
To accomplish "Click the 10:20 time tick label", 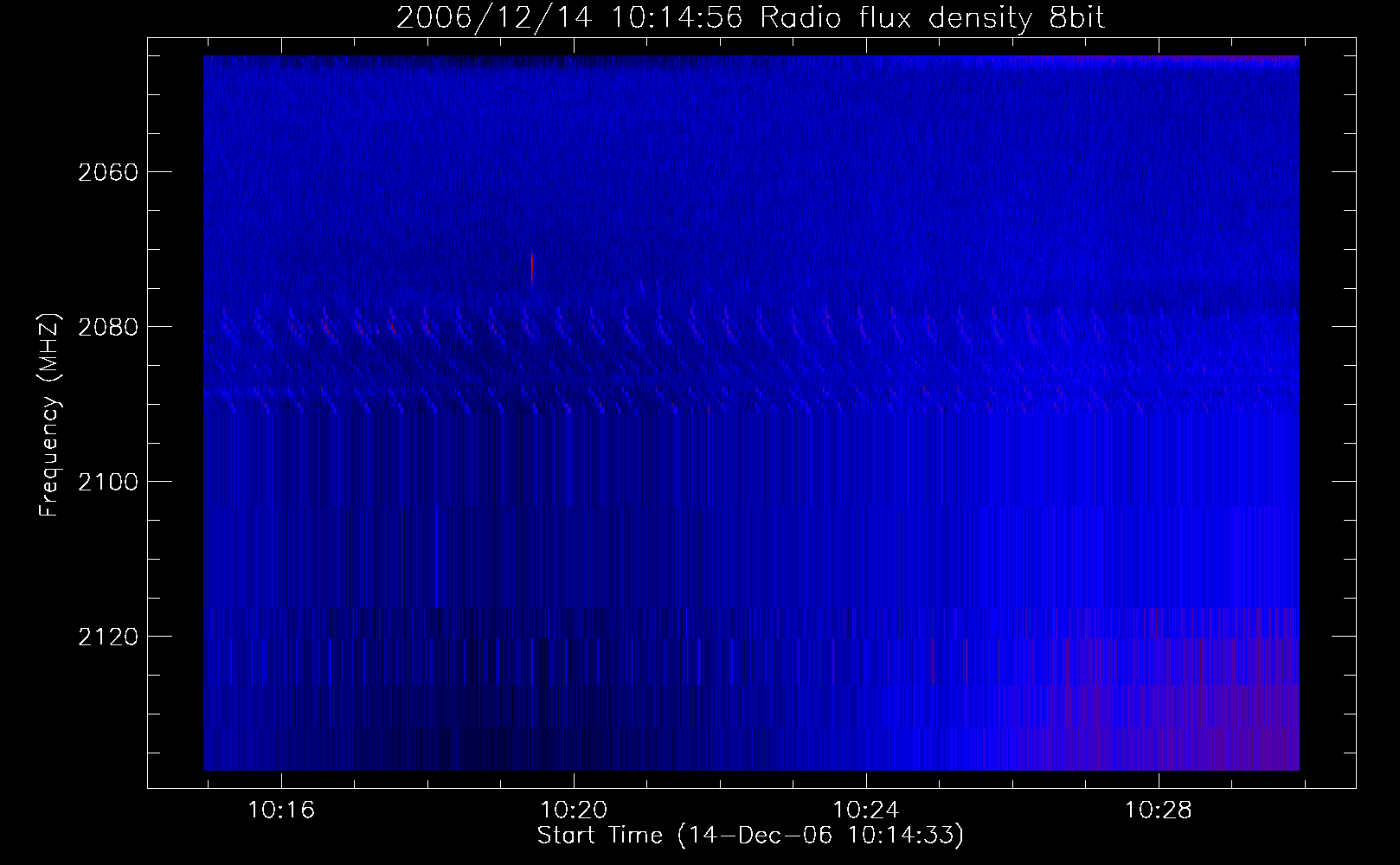I will [x=574, y=811].
